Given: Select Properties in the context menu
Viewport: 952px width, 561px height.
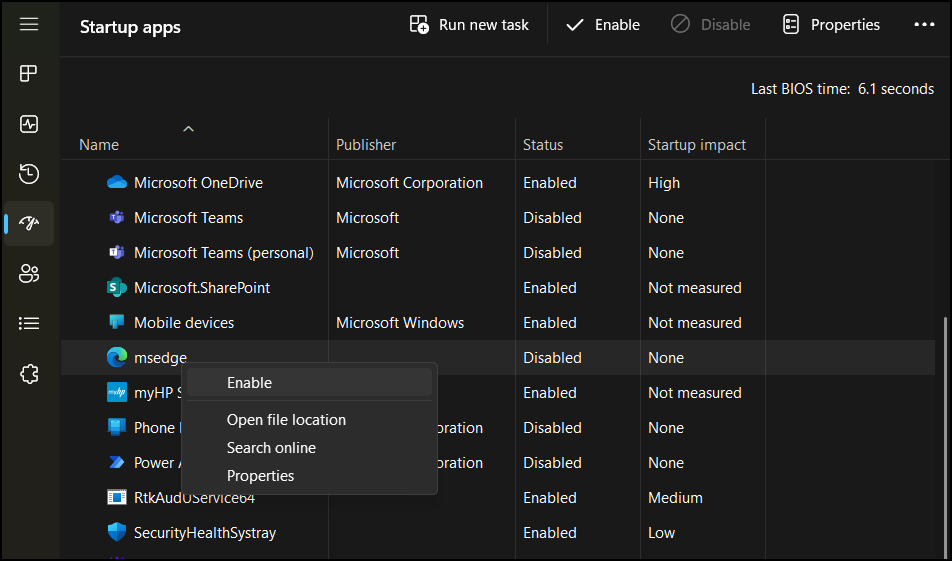Looking at the screenshot, I should [260, 476].
